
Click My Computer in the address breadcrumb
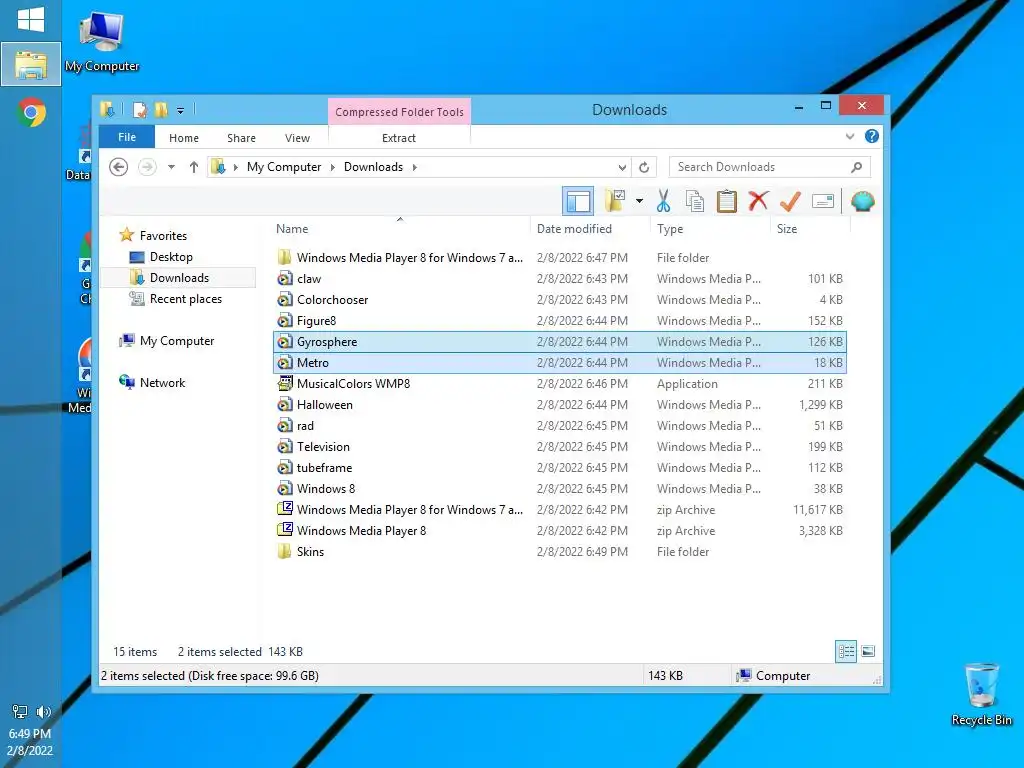tap(284, 167)
